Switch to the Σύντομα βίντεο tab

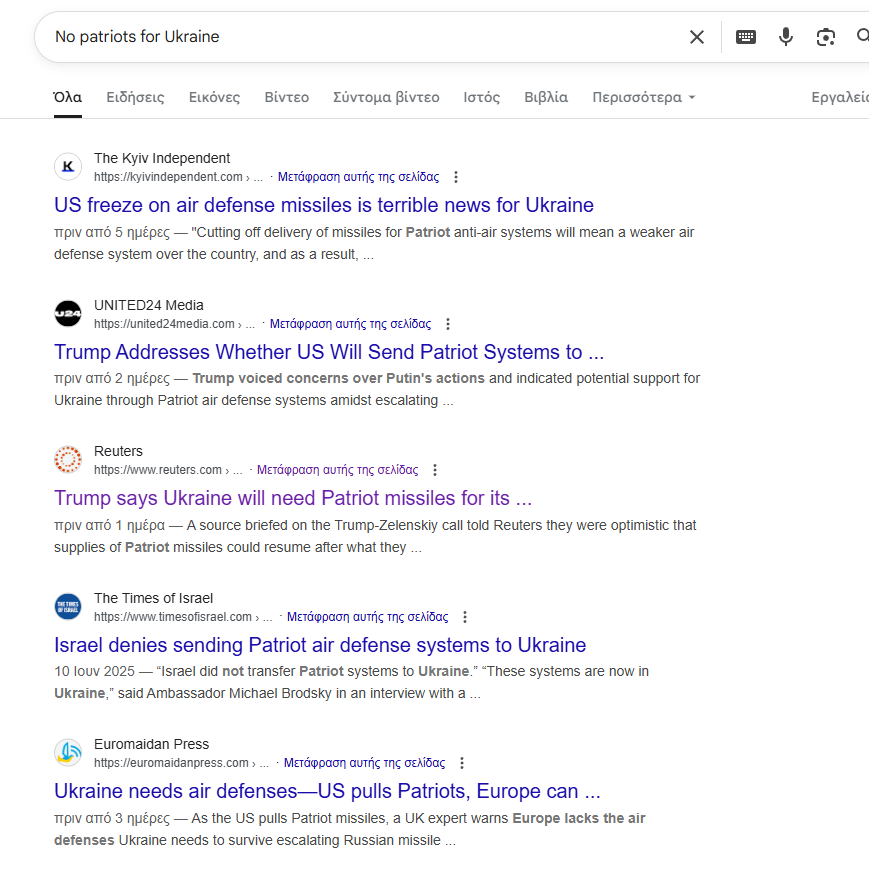386,97
